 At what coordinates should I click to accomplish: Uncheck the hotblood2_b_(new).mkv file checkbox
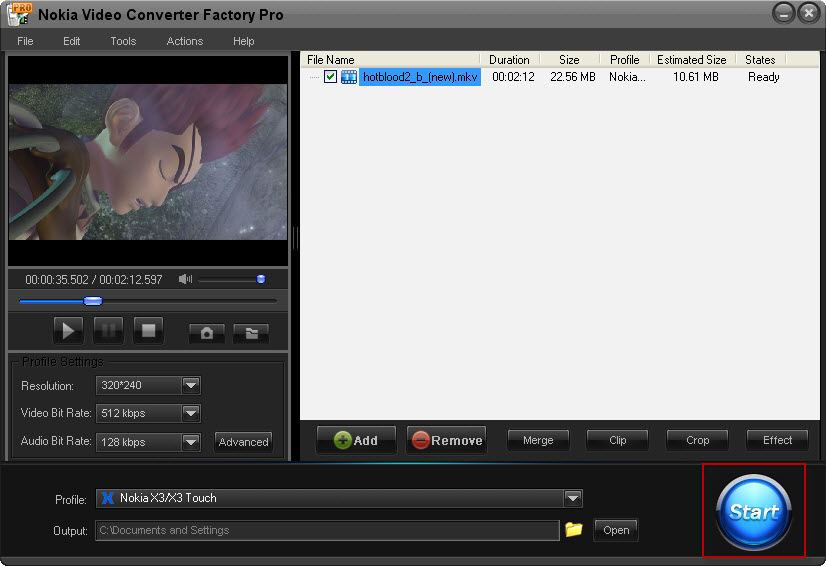coord(330,77)
